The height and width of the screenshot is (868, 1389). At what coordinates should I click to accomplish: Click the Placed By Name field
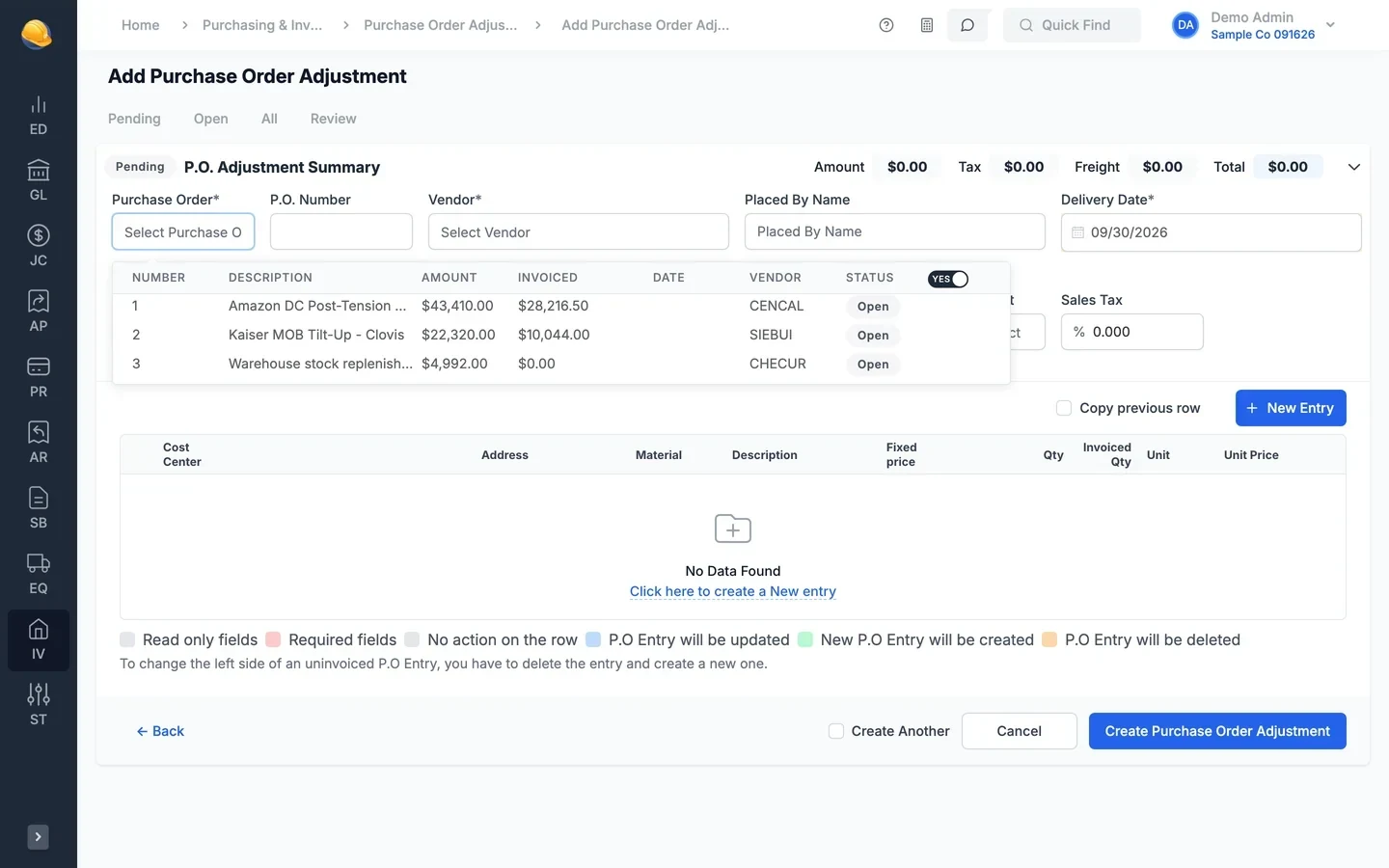coord(895,231)
